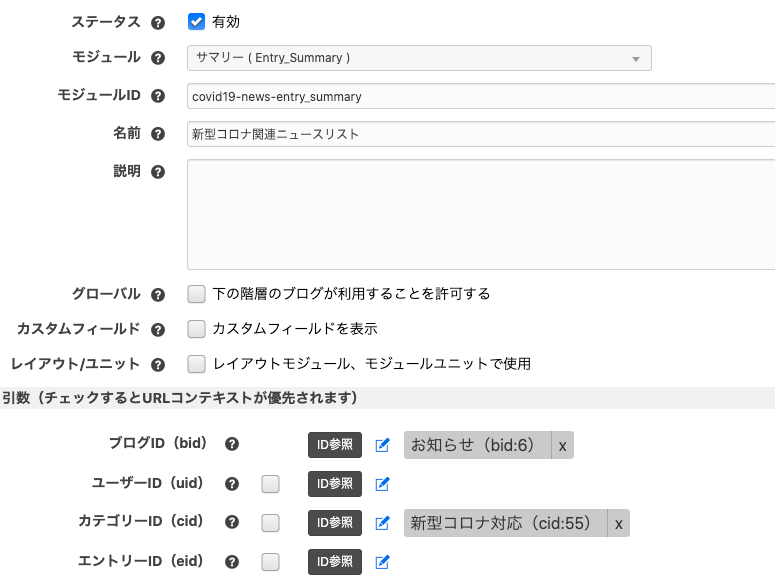Click the 名前 text field

click(480, 133)
